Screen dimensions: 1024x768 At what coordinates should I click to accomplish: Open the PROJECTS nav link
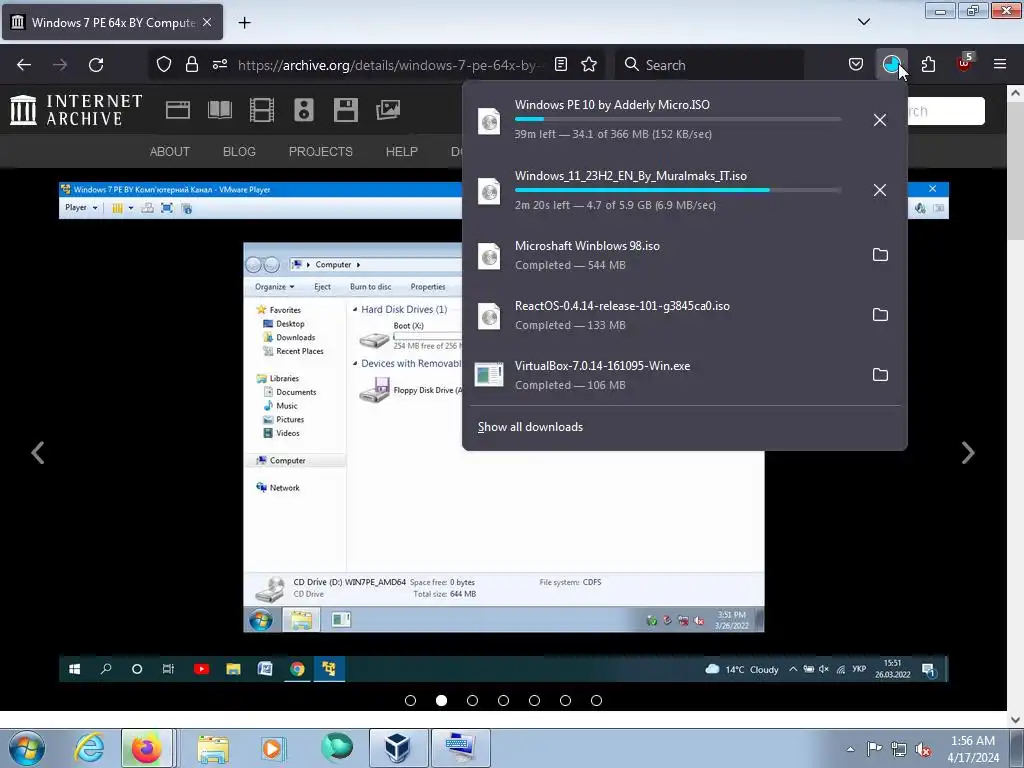tap(321, 152)
